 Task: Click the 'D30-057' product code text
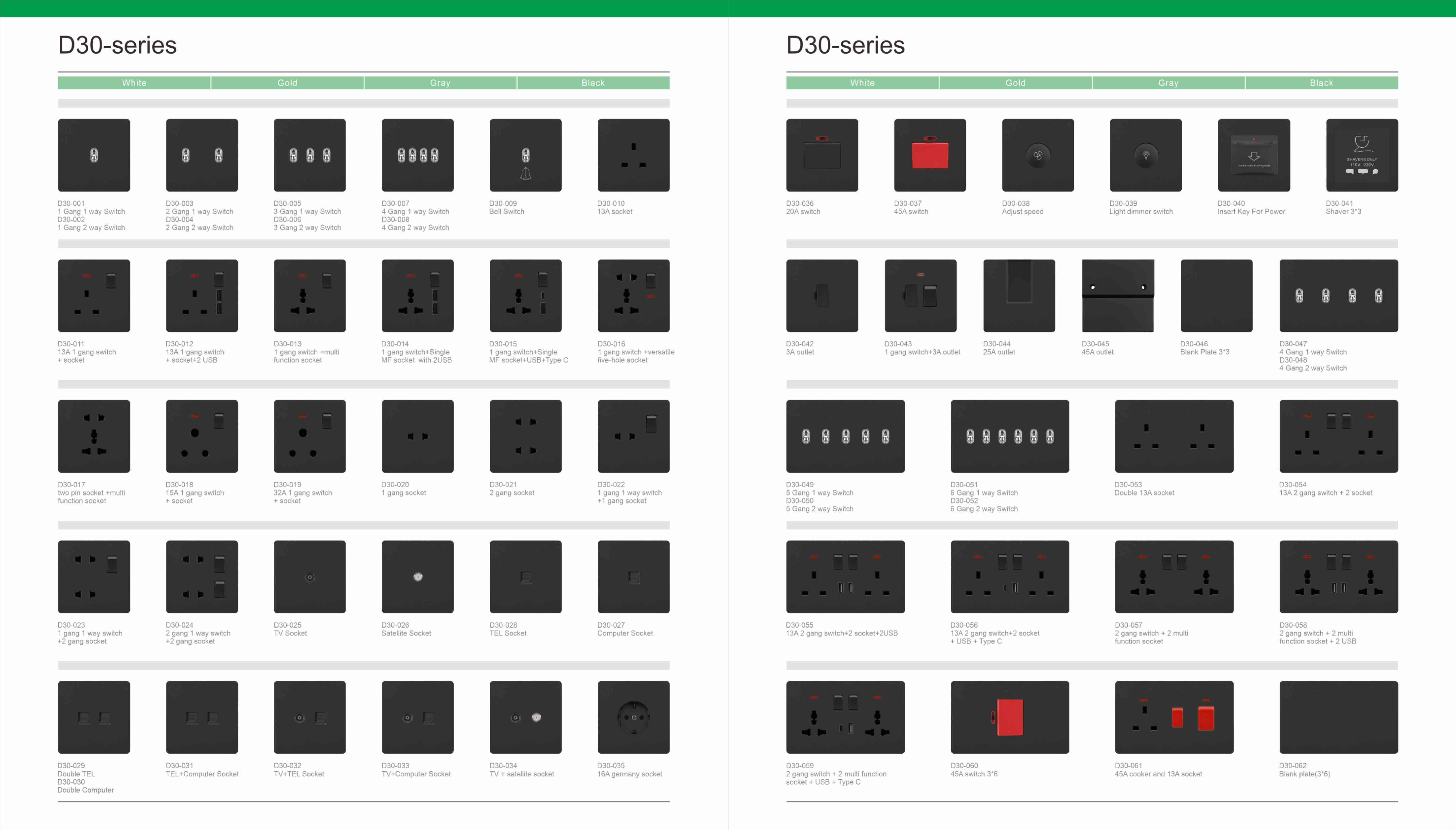pos(1129,625)
